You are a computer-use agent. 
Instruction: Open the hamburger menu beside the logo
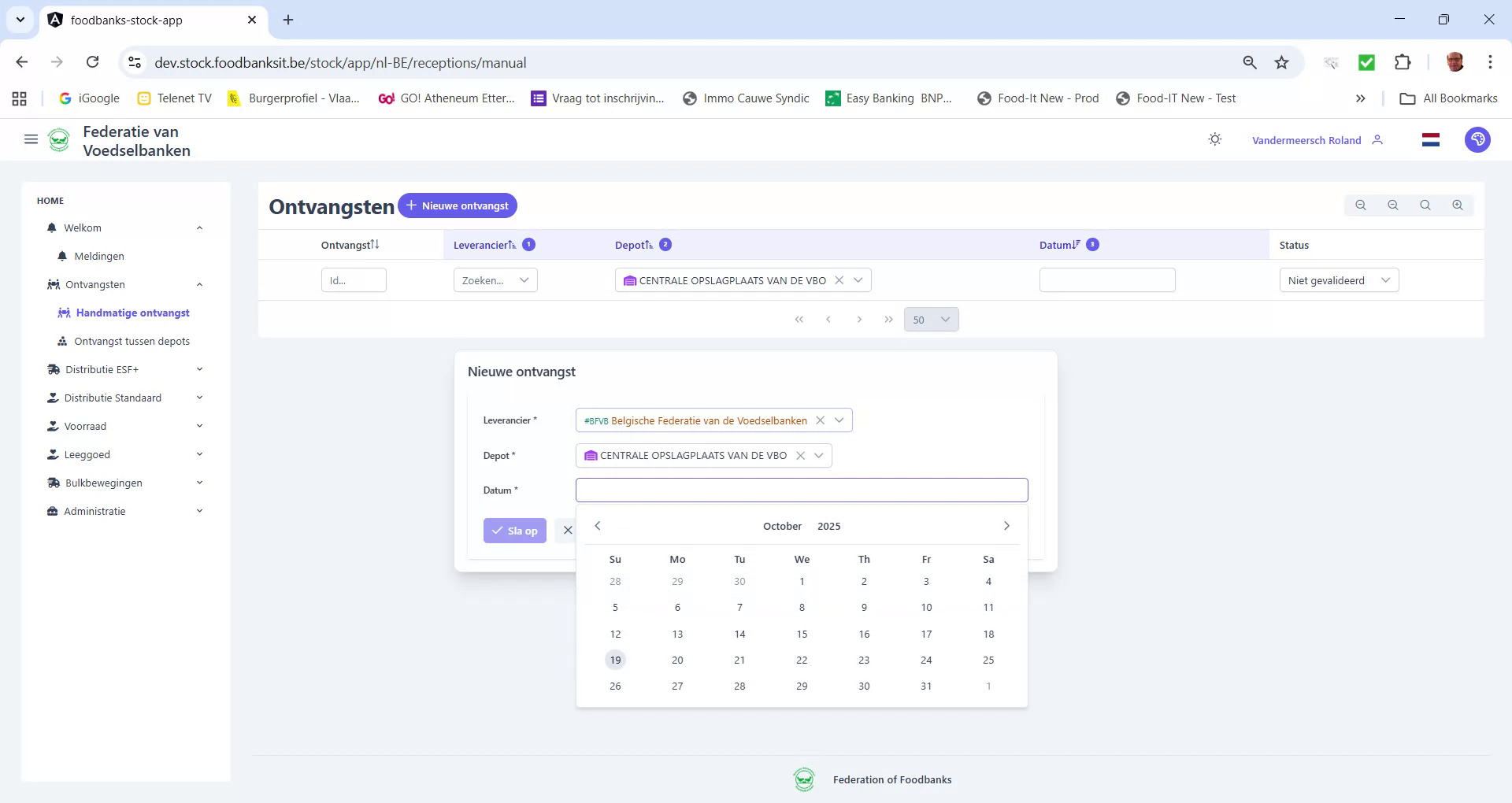[31, 139]
